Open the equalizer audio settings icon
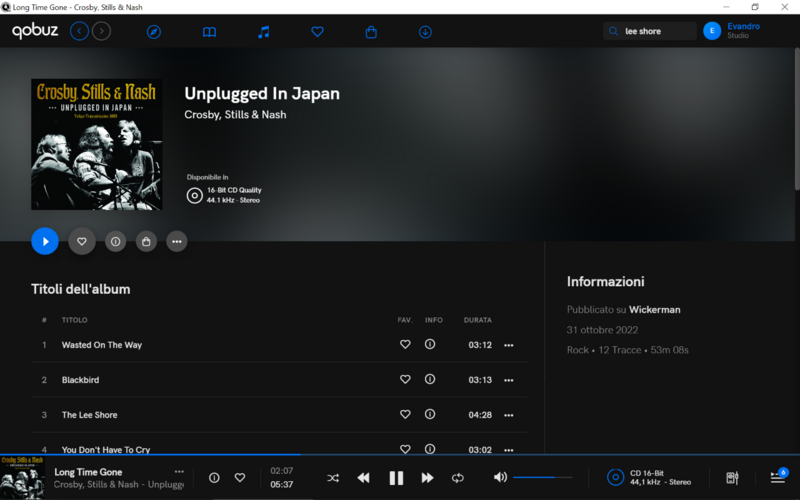The width and height of the screenshot is (800, 500). (x=732, y=478)
